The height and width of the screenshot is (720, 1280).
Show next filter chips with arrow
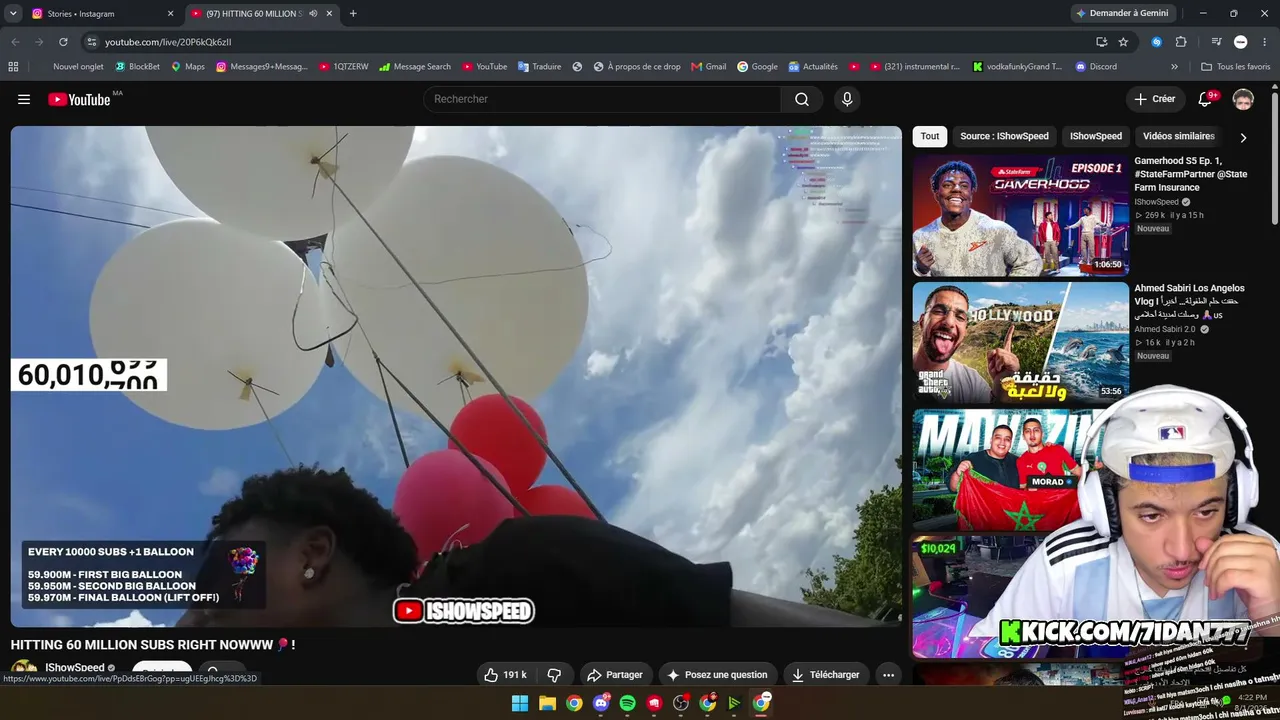[1243, 137]
